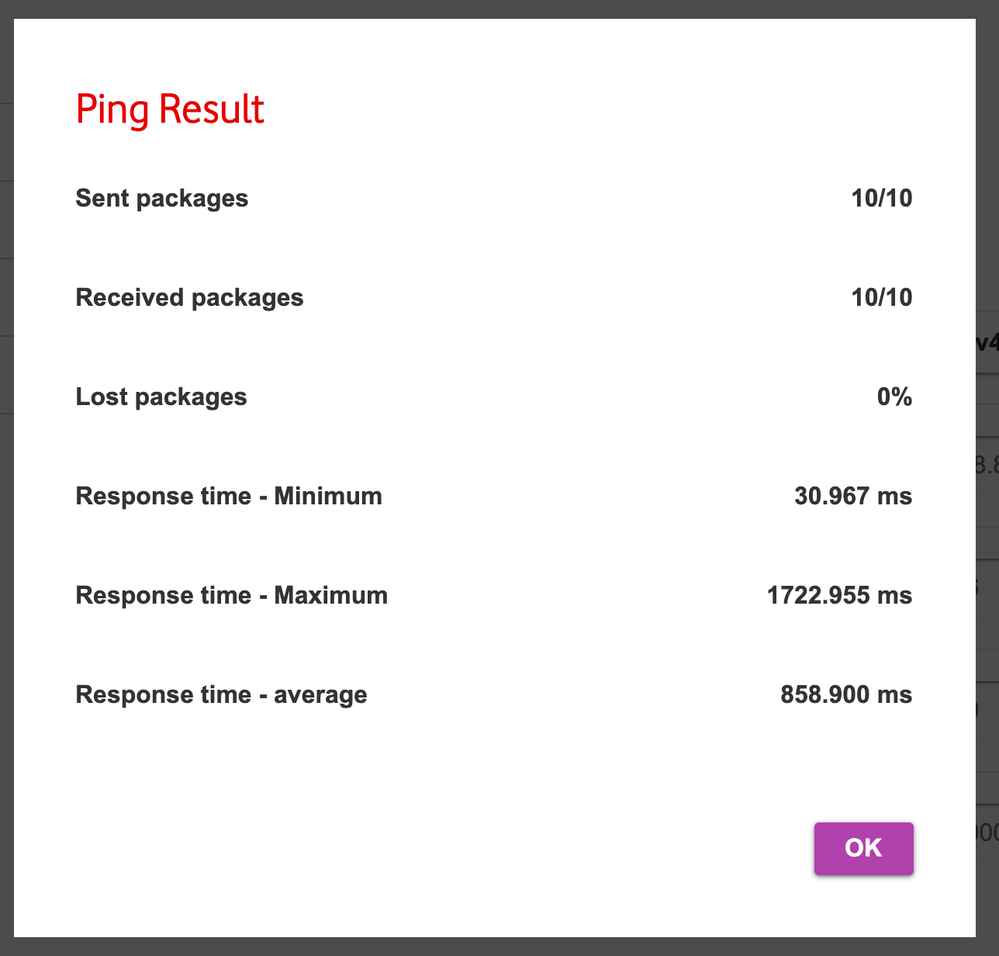
Task: Select the Response time - Minimum label
Action: coord(229,496)
